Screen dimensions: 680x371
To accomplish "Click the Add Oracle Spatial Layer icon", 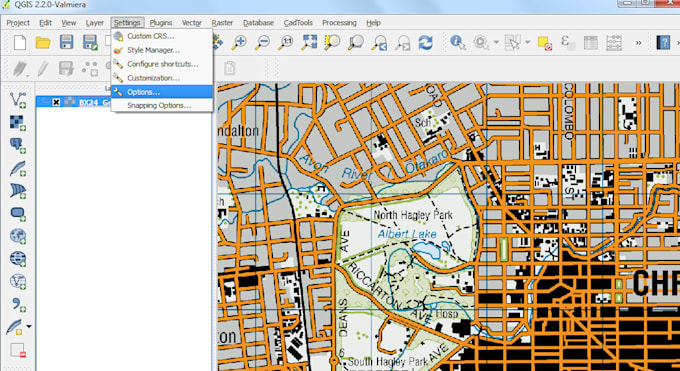I will point(18,213).
